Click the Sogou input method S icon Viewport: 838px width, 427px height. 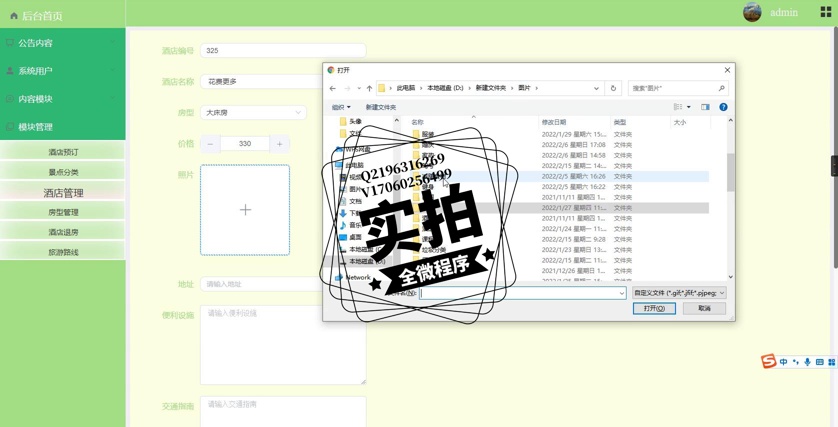768,362
